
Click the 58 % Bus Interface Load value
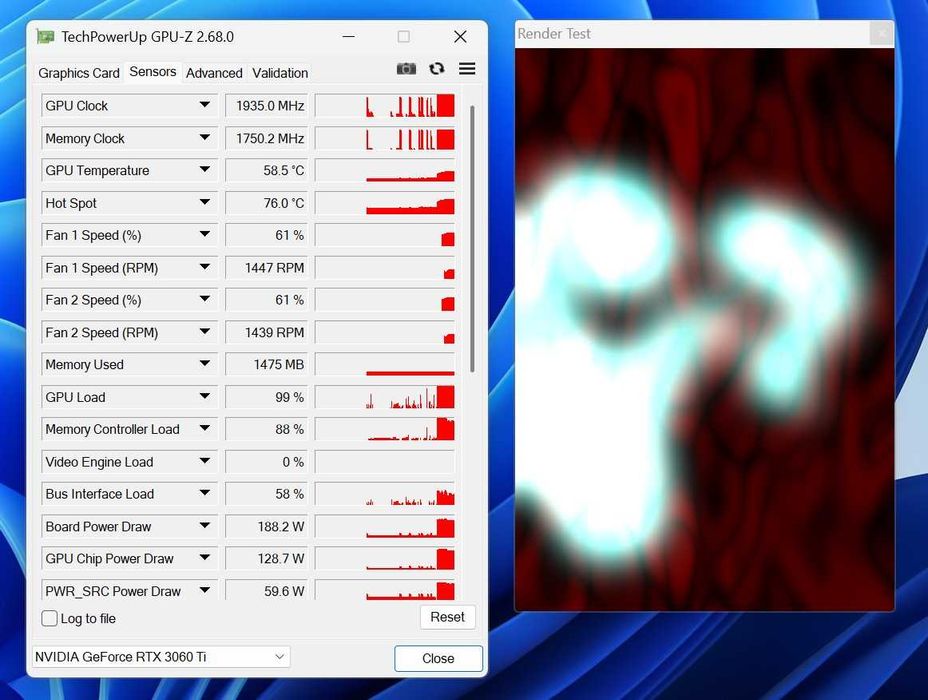pyautogui.click(x=266, y=494)
